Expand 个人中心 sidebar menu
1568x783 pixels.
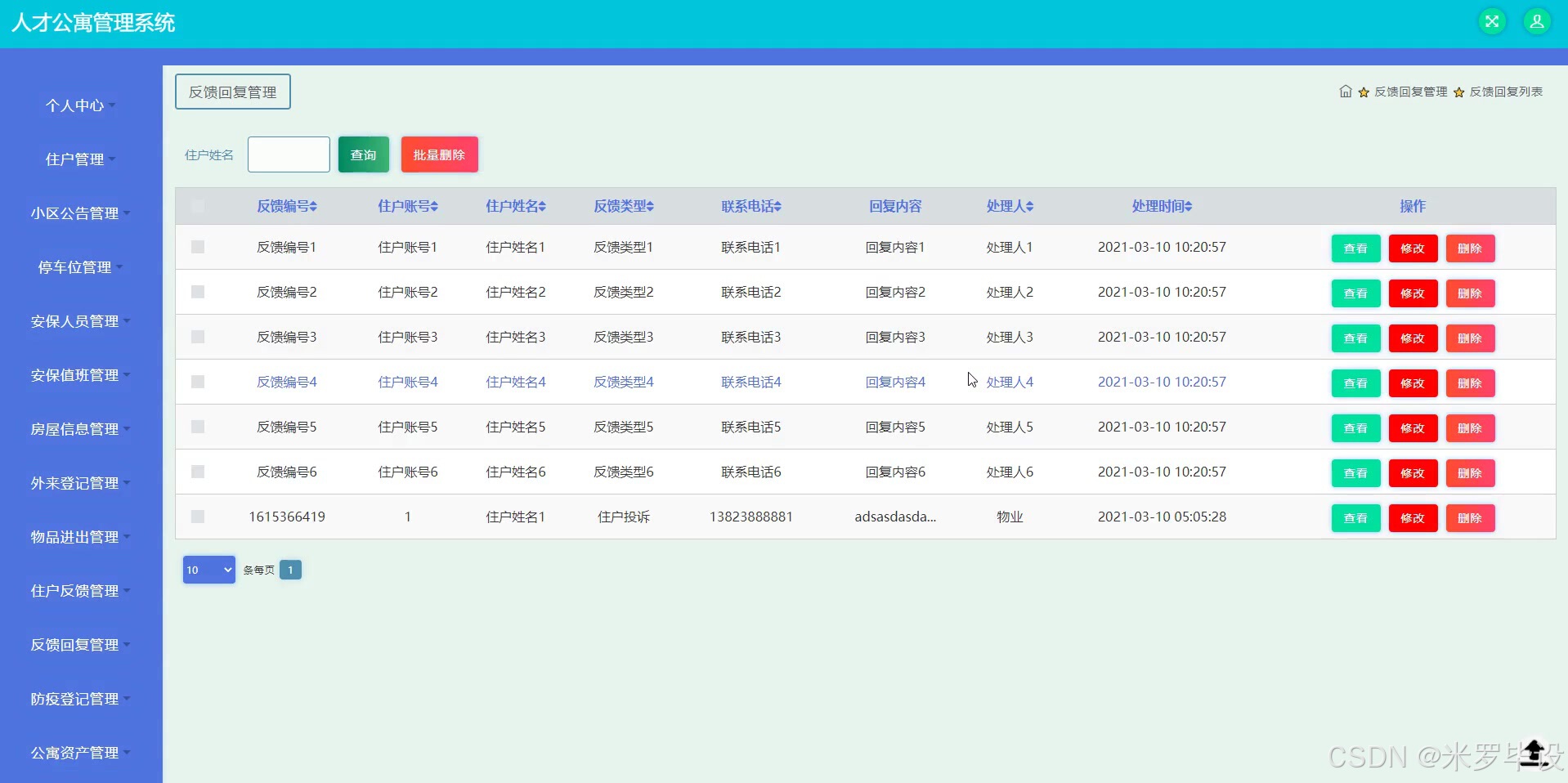pyautogui.click(x=81, y=105)
